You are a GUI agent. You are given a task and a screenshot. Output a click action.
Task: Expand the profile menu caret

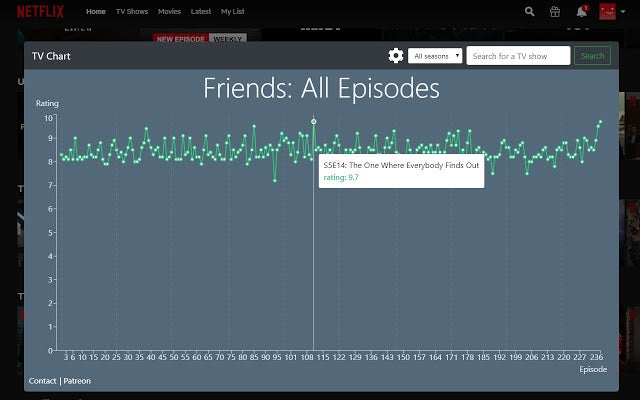[x=623, y=11]
